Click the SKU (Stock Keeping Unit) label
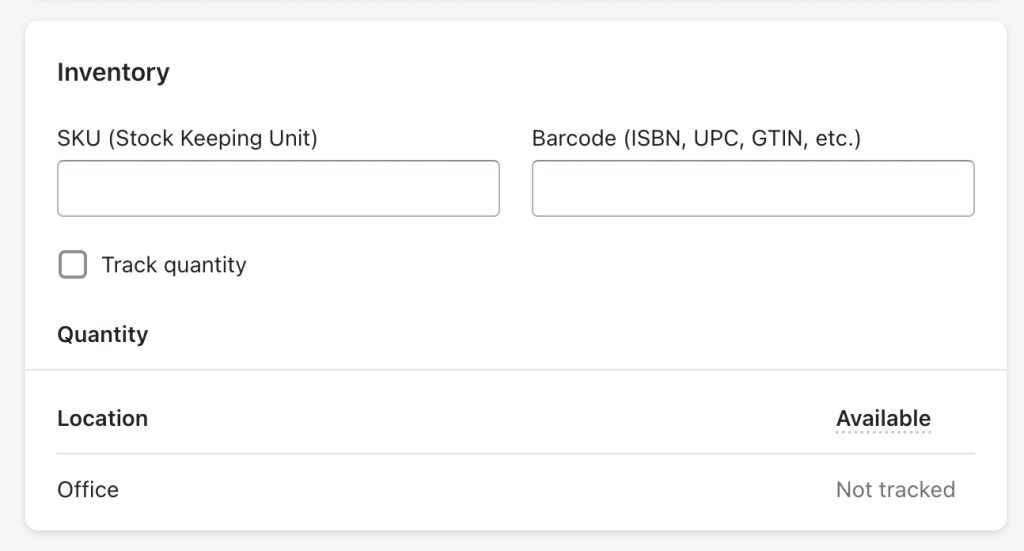1024x551 pixels. tap(187, 139)
